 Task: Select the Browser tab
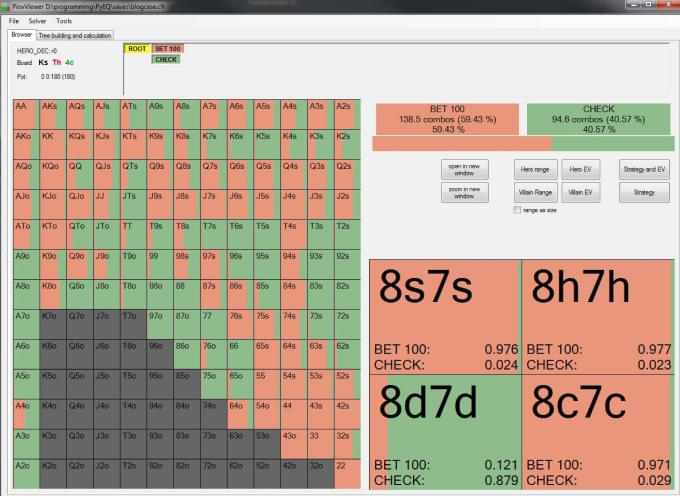click(22, 35)
